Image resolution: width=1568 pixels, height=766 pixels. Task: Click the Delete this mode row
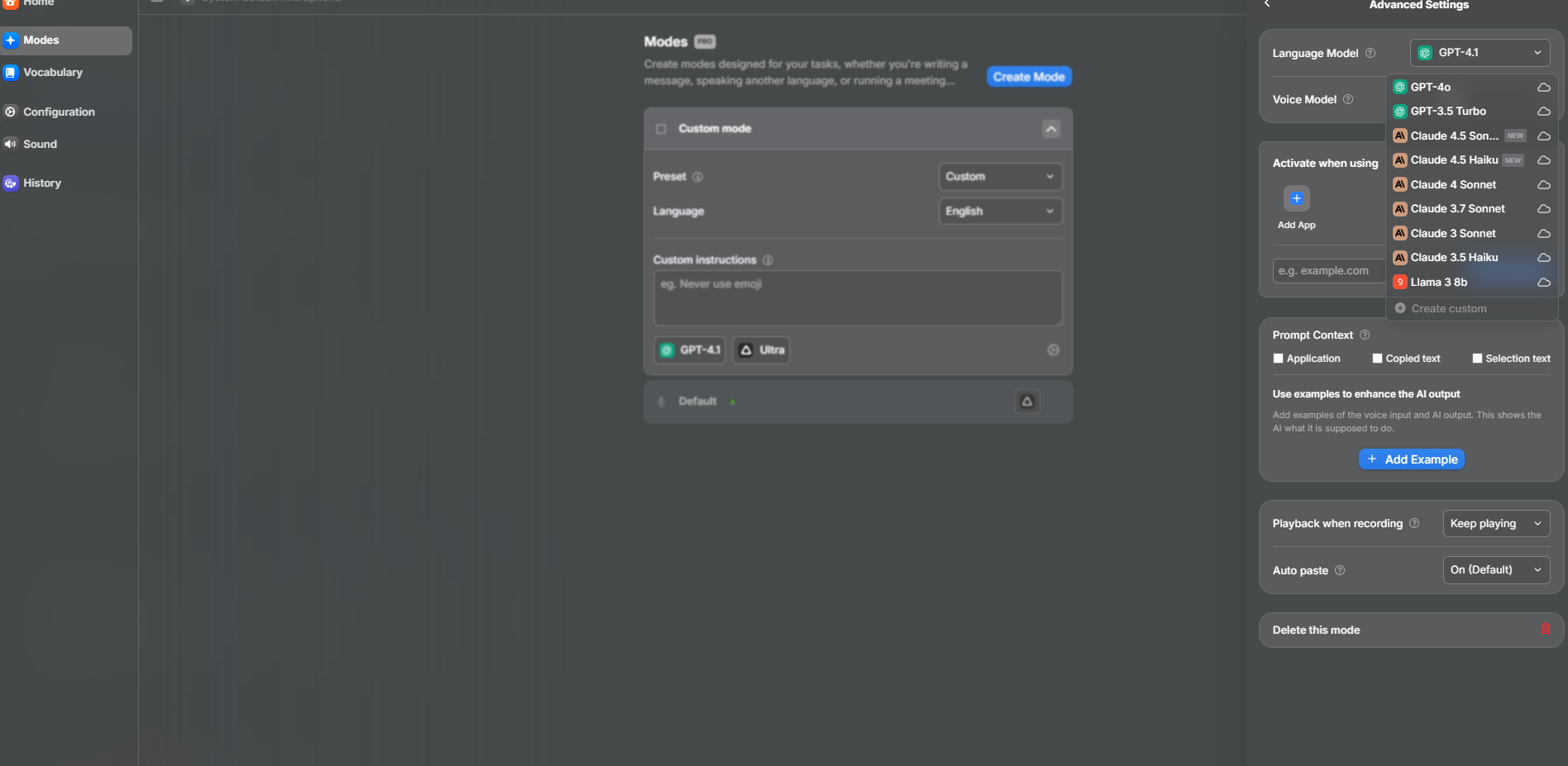1412,630
